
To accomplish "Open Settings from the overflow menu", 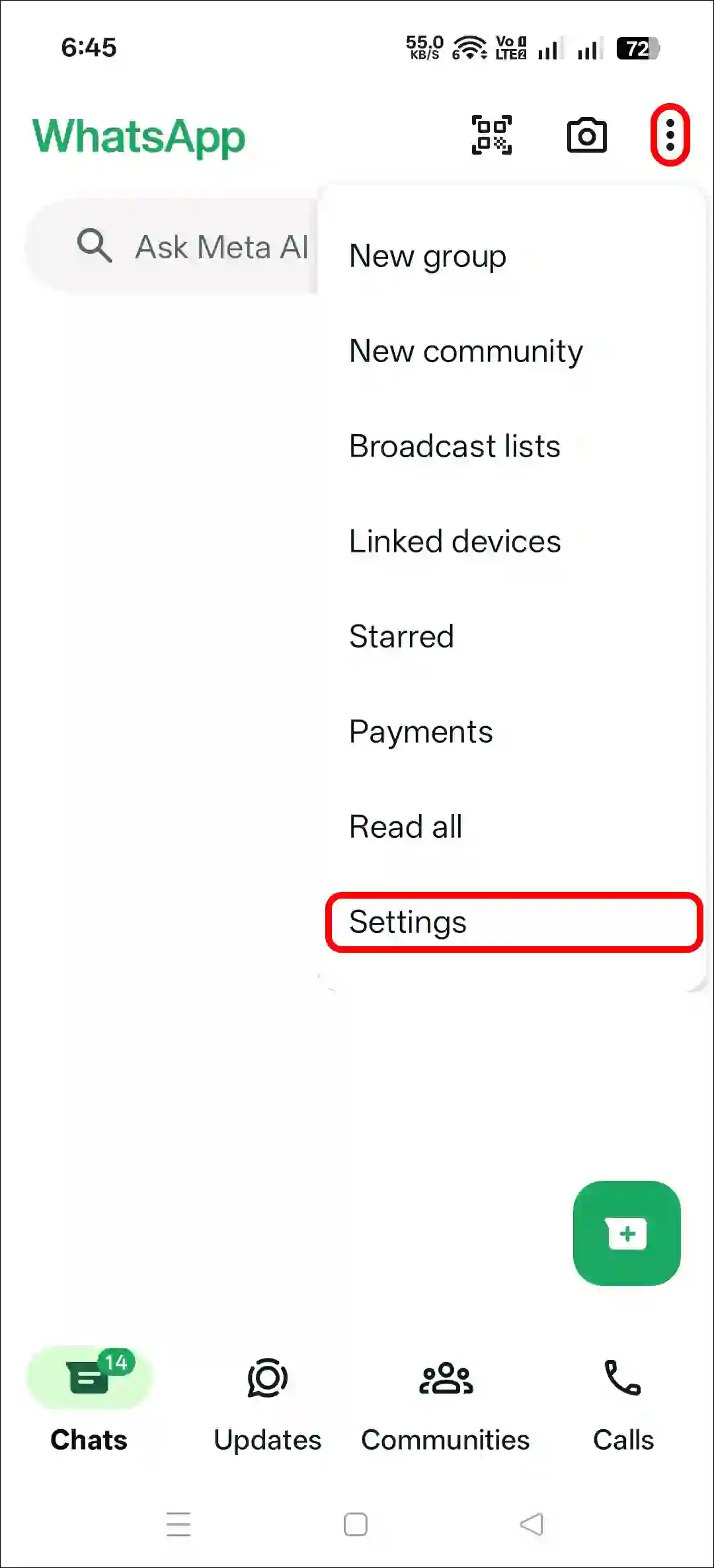I will point(408,922).
